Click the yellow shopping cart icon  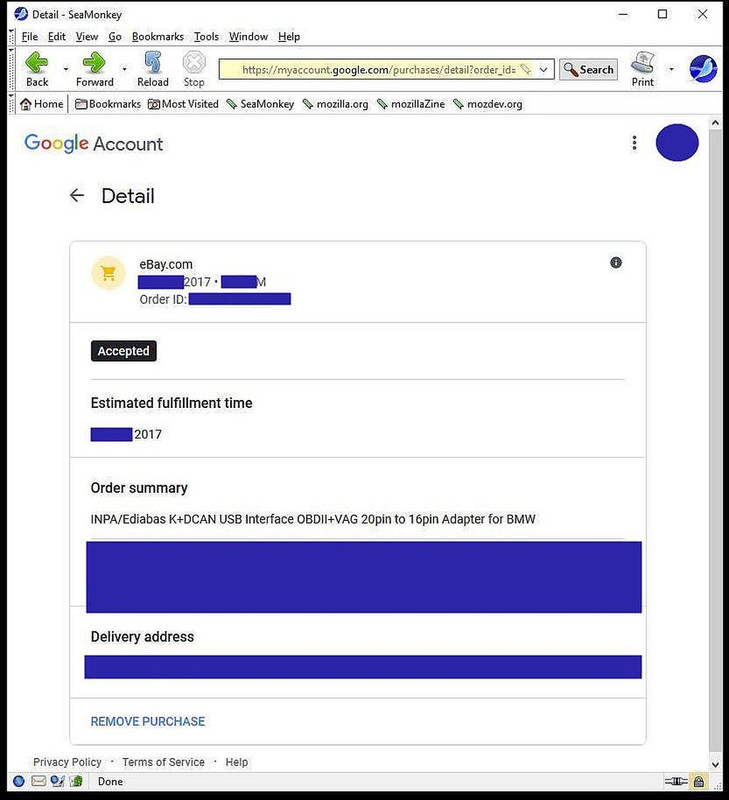[108, 273]
